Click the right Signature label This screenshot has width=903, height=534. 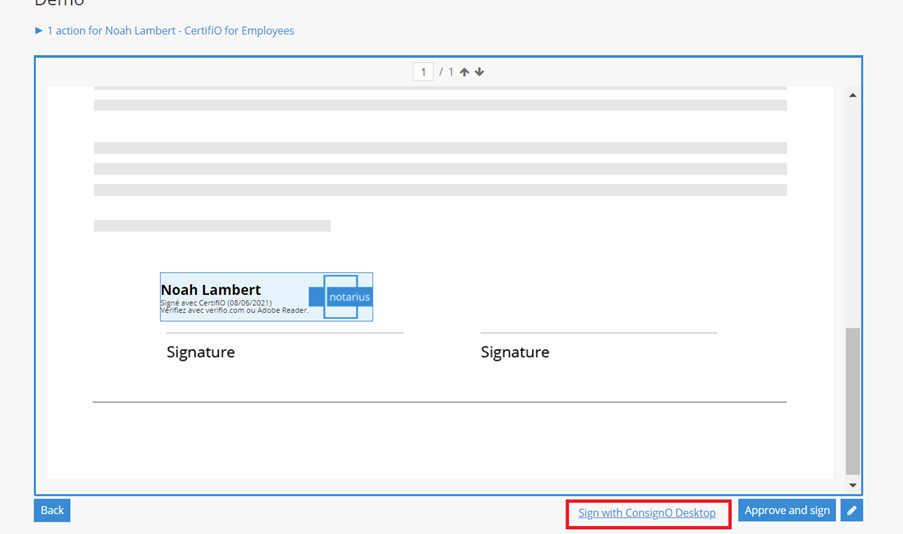[x=515, y=352]
